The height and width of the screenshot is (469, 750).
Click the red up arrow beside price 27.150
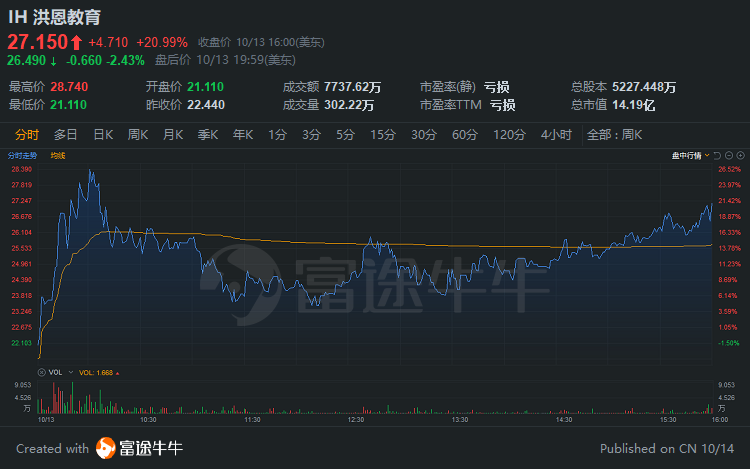(76, 43)
